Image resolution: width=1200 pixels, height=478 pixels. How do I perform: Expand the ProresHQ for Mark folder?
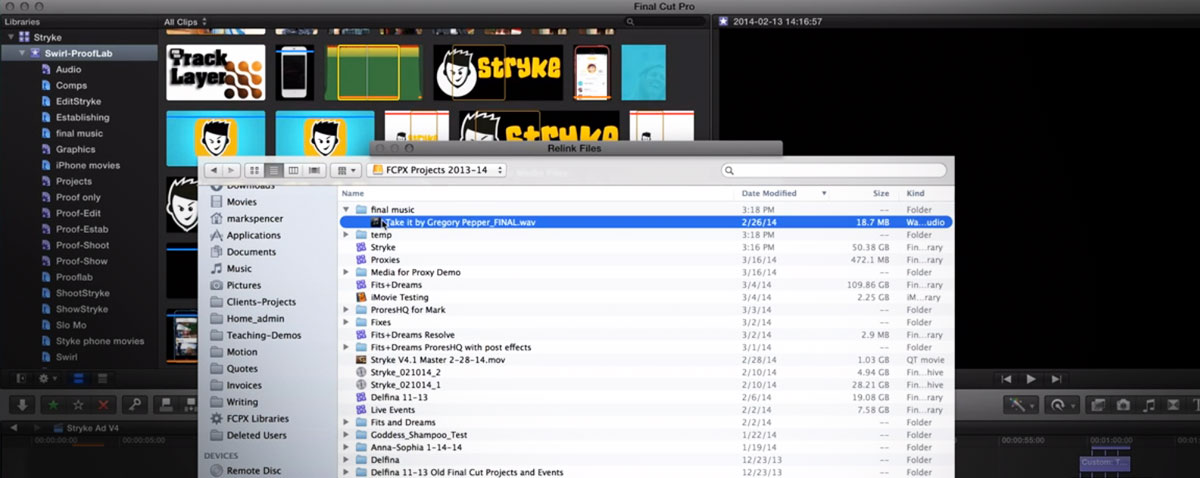[x=347, y=310]
